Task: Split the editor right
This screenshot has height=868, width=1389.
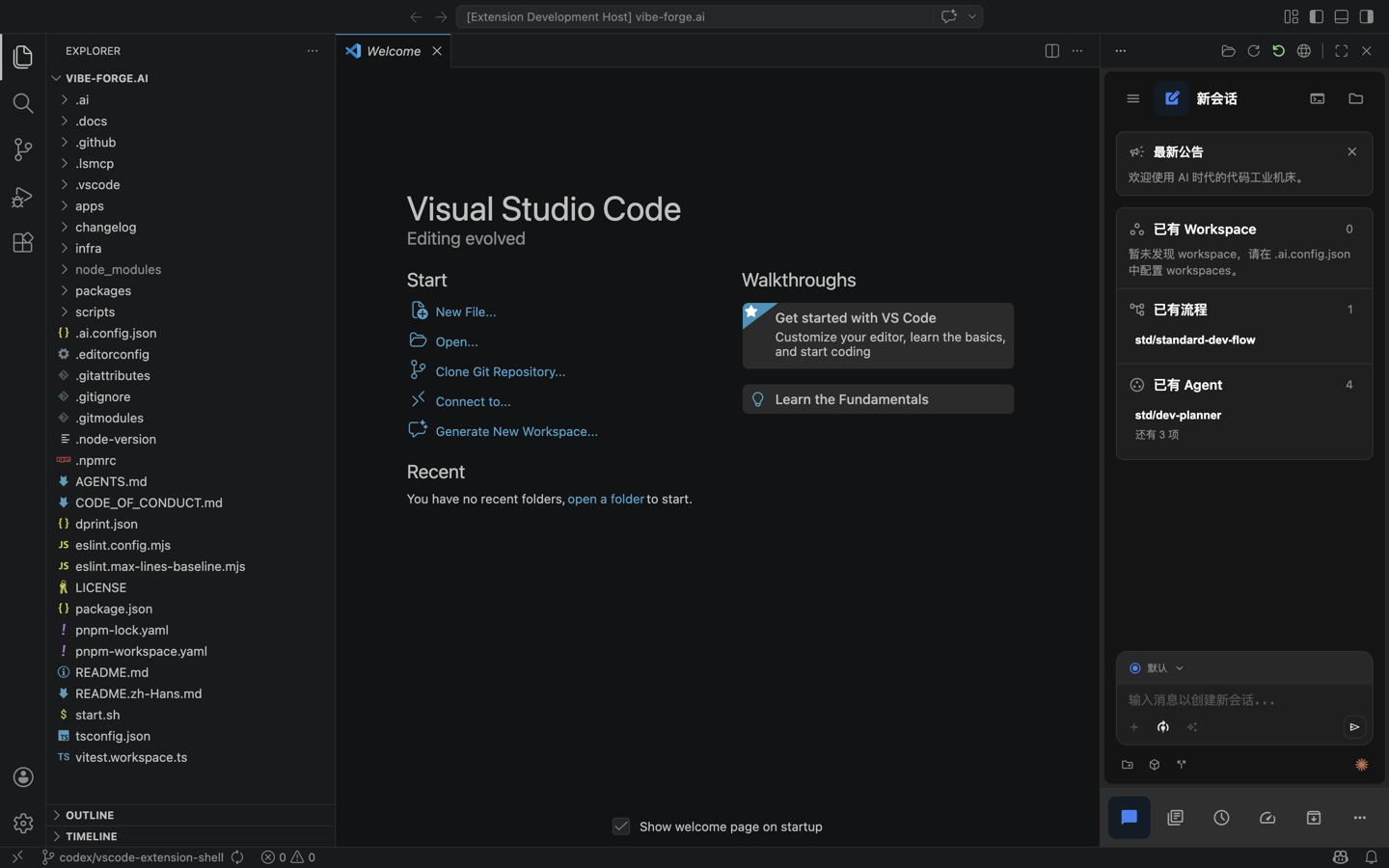Action: point(1052,51)
